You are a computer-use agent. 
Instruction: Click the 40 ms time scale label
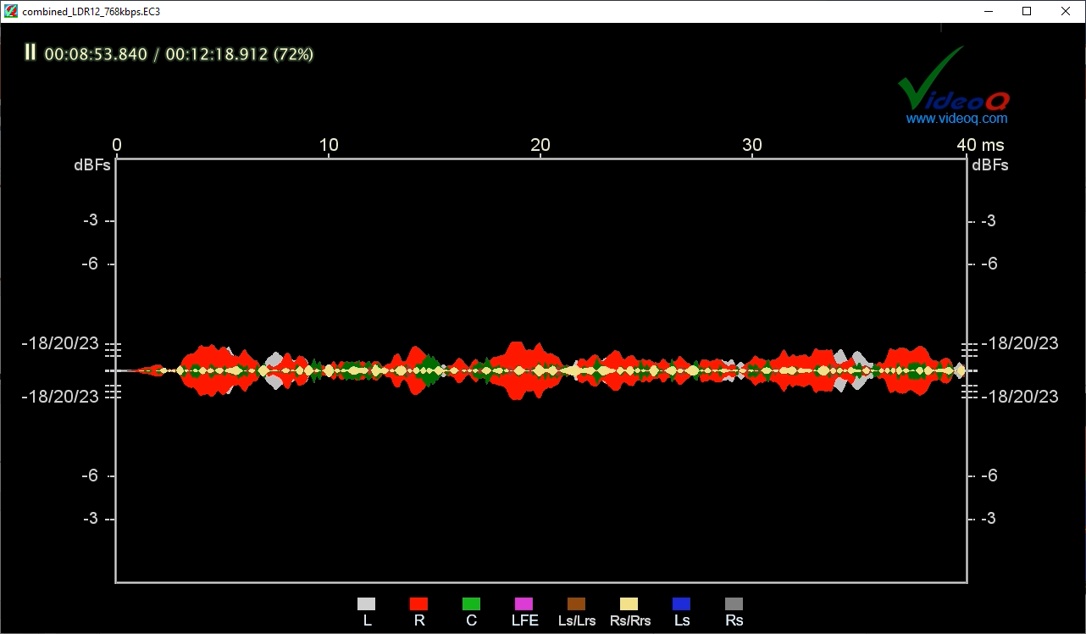coord(980,144)
